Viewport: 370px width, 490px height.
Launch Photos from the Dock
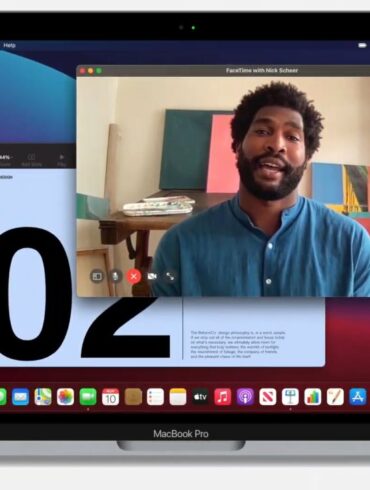pyautogui.click(x=65, y=397)
